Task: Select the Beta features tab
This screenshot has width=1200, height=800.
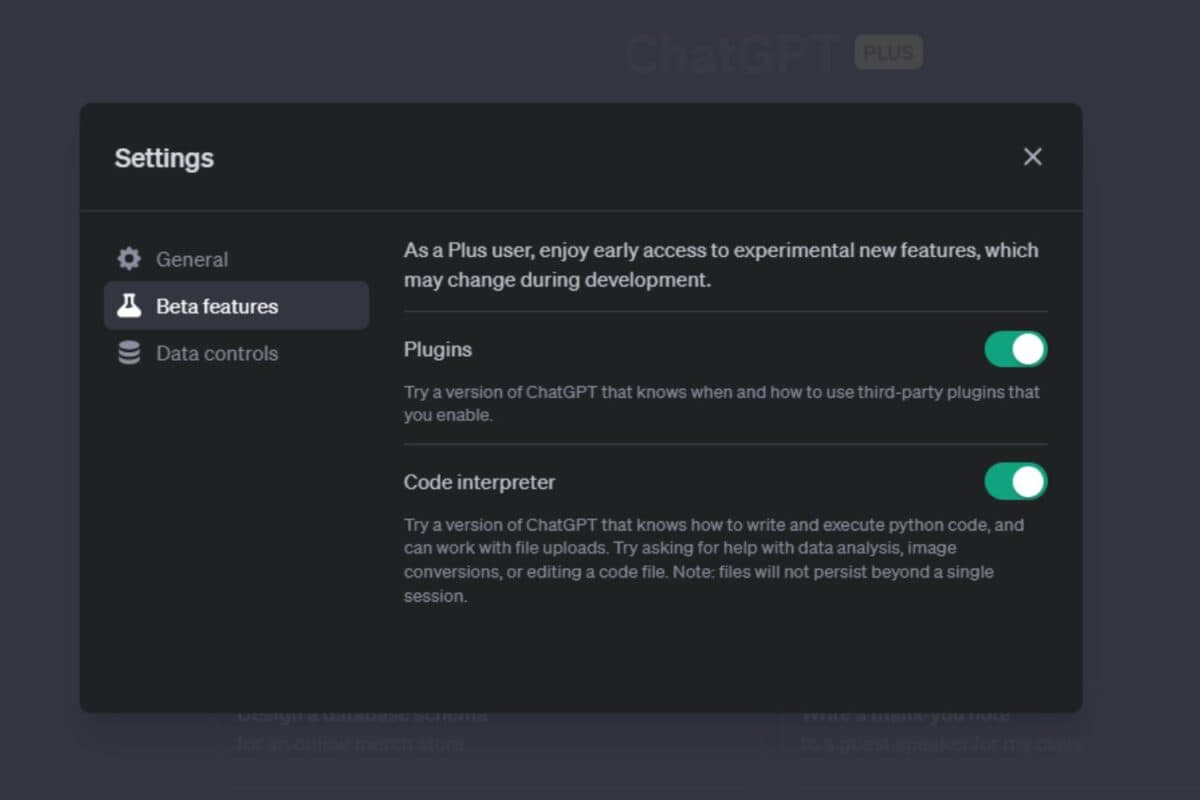Action: click(x=236, y=306)
